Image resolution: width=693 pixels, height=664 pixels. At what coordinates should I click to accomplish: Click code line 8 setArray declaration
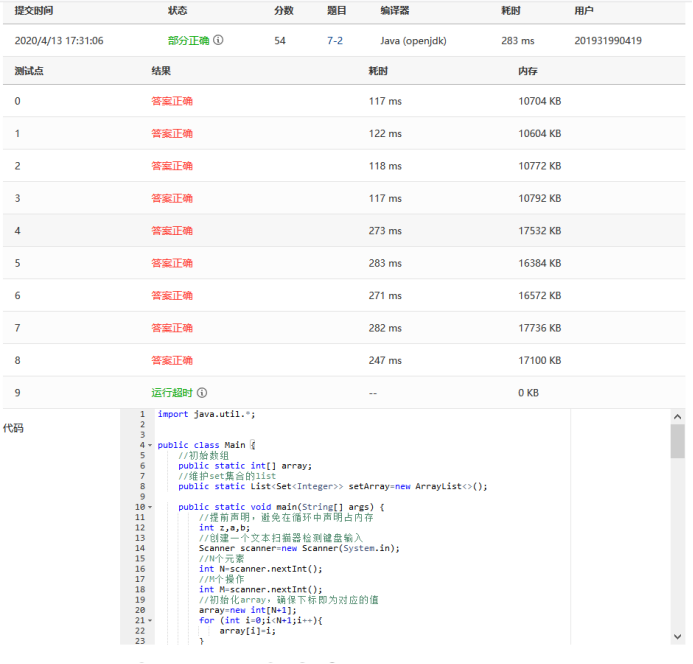333,486
